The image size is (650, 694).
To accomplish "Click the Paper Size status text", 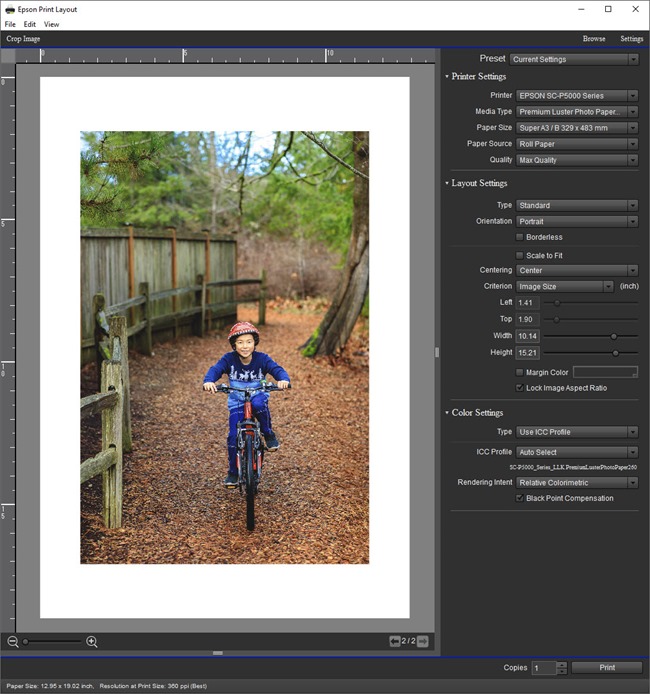I will (x=50, y=686).
